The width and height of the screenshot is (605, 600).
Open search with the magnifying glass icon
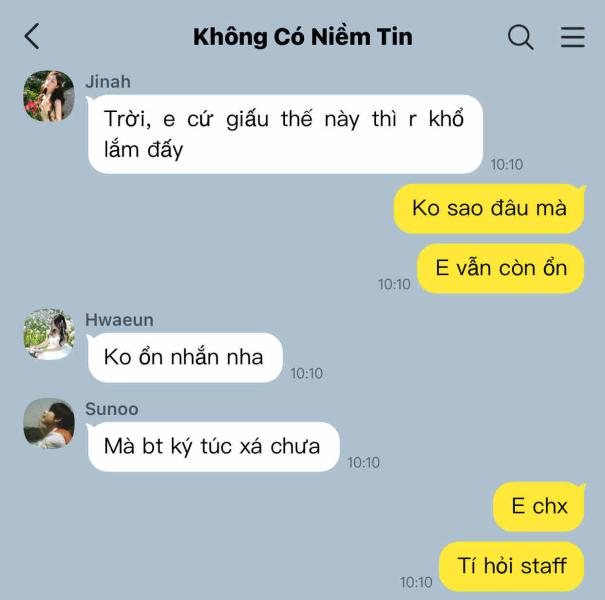pos(521,37)
